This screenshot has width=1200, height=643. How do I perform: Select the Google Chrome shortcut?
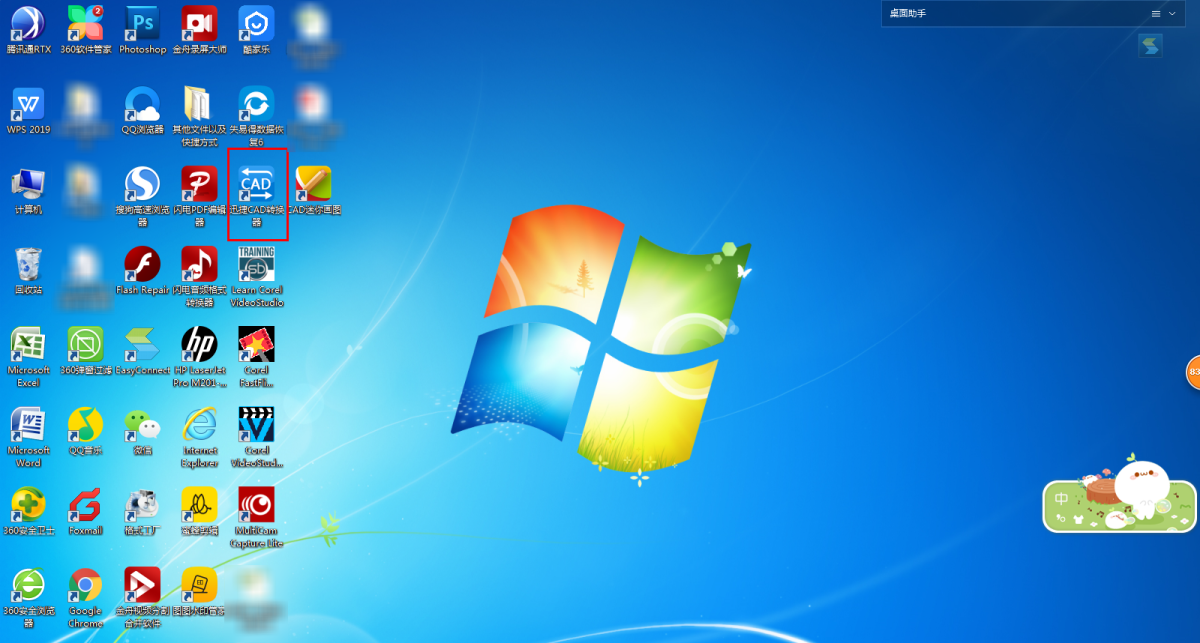pyautogui.click(x=85, y=585)
